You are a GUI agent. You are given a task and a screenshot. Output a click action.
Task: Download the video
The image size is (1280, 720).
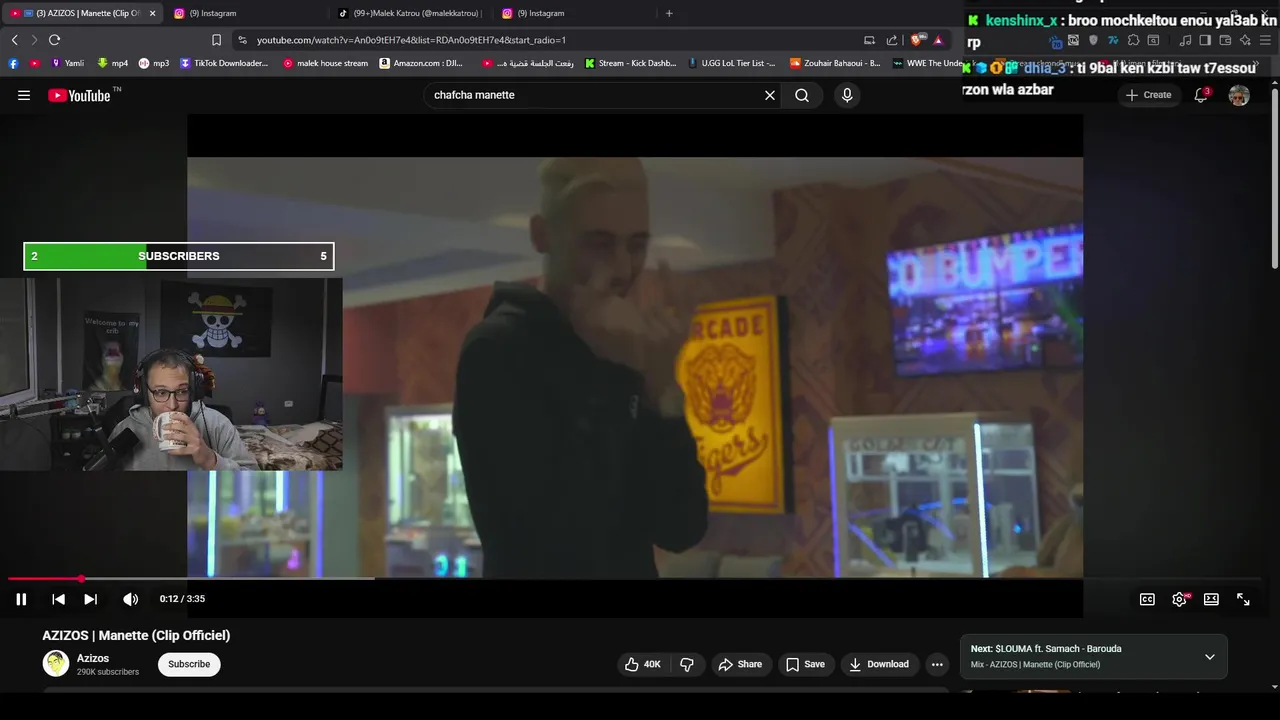click(x=879, y=664)
